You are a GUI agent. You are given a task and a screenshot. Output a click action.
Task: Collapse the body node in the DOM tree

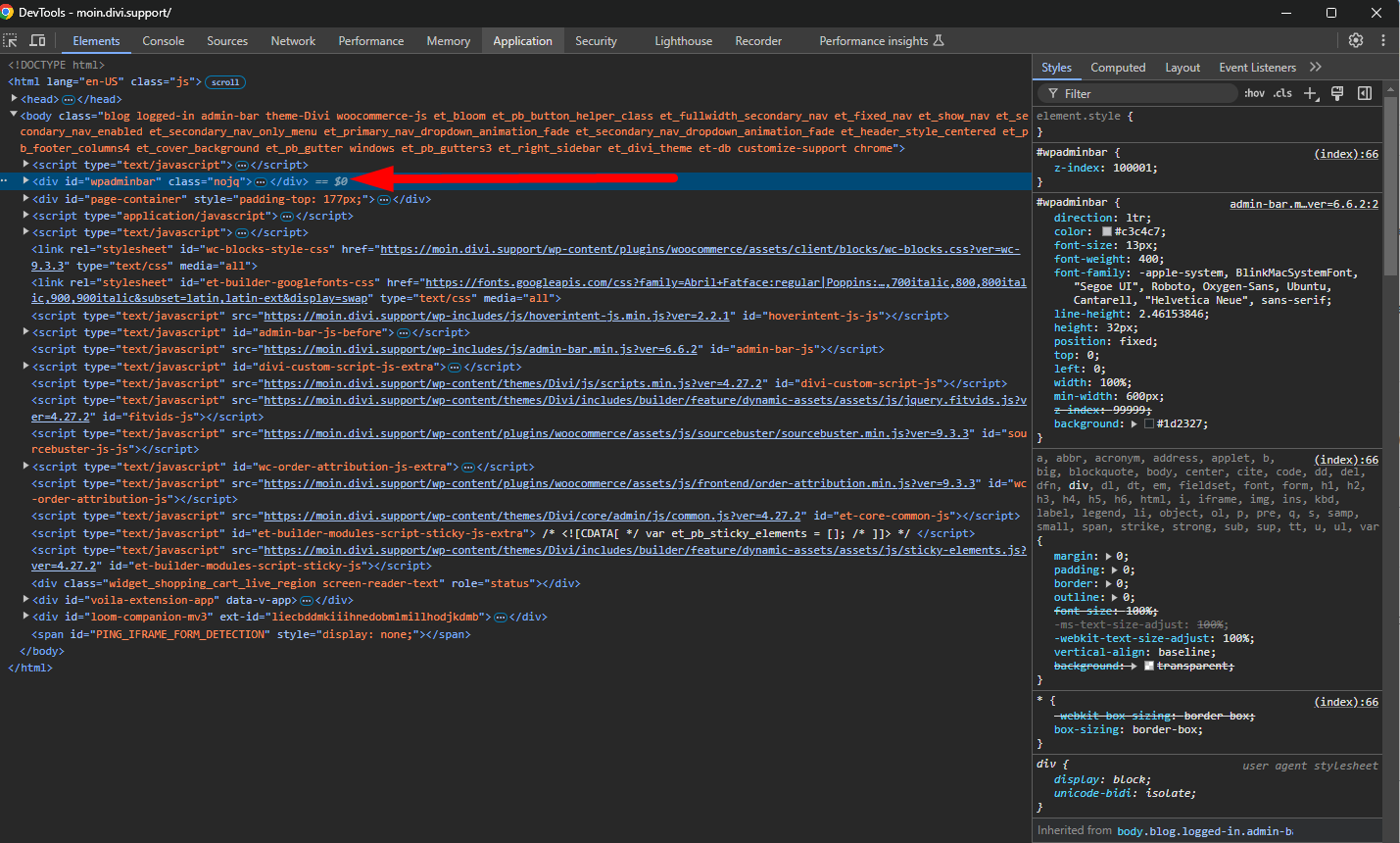[x=14, y=116]
